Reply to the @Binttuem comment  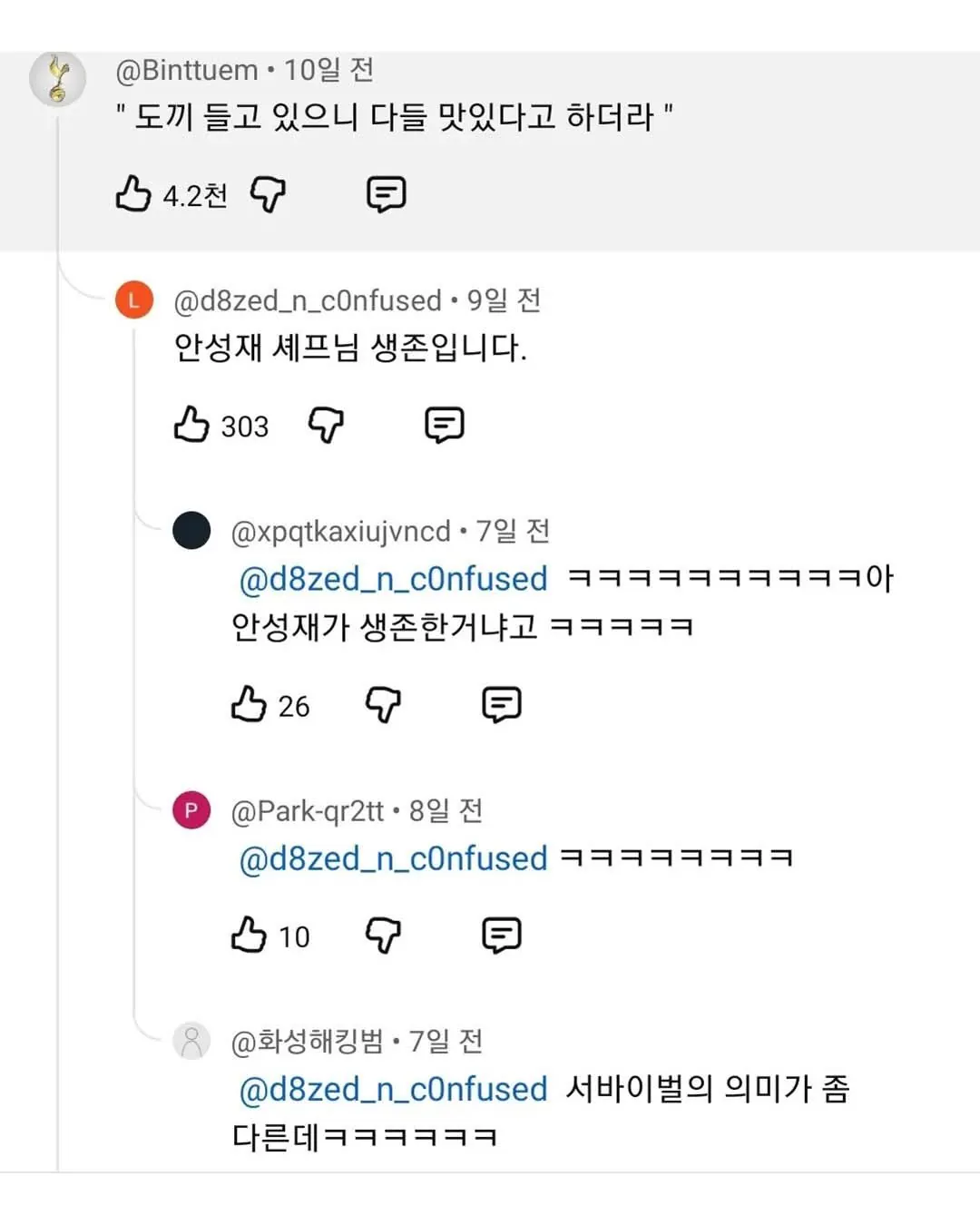pos(386,194)
